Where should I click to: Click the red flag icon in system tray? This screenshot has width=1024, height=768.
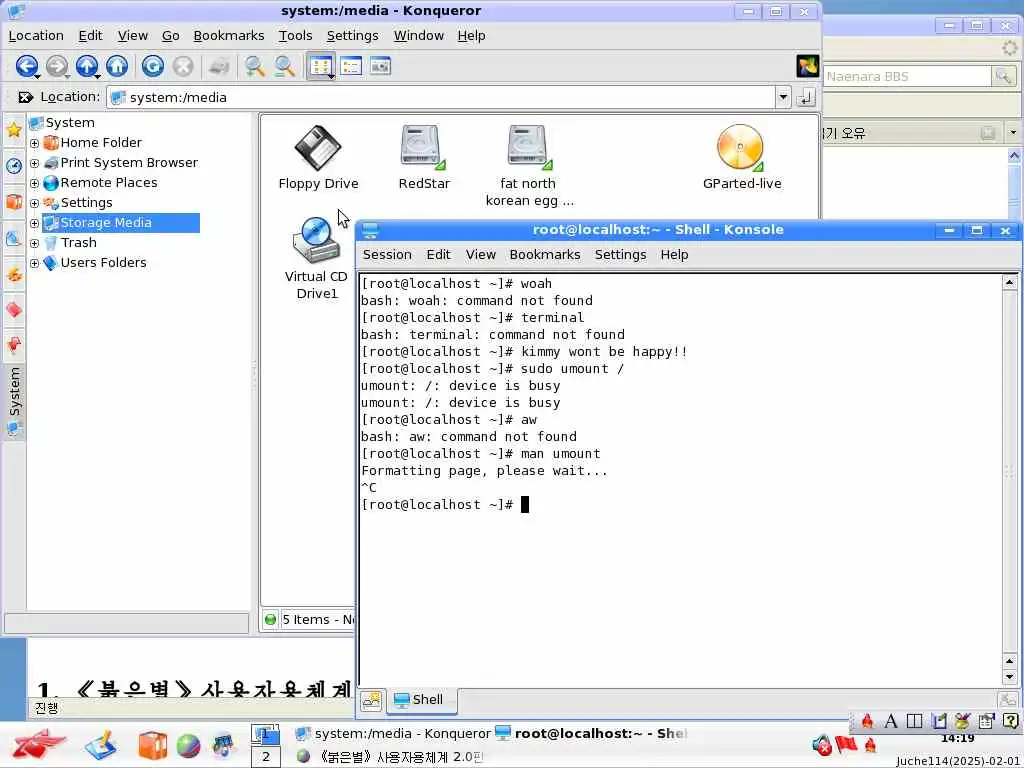[x=846, y=744]
